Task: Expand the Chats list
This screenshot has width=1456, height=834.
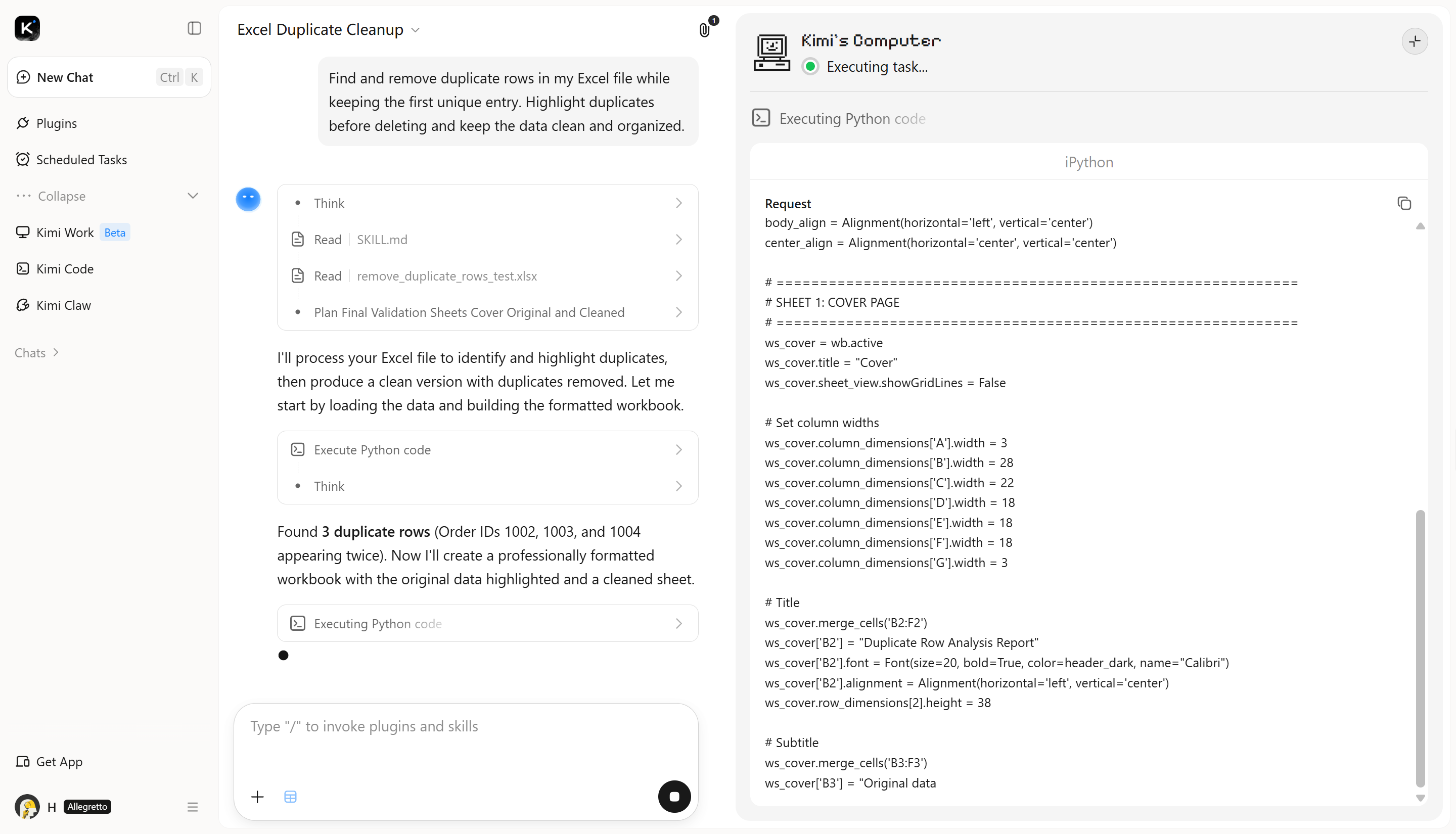Action: tap(37, 353)
